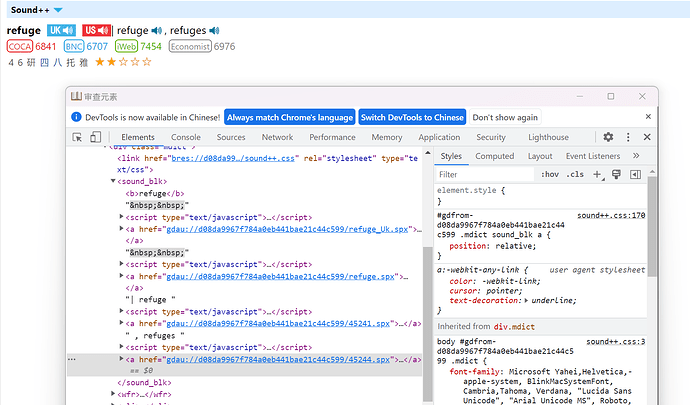Open the Event Listeners sidebar tab

click(593, 156)
